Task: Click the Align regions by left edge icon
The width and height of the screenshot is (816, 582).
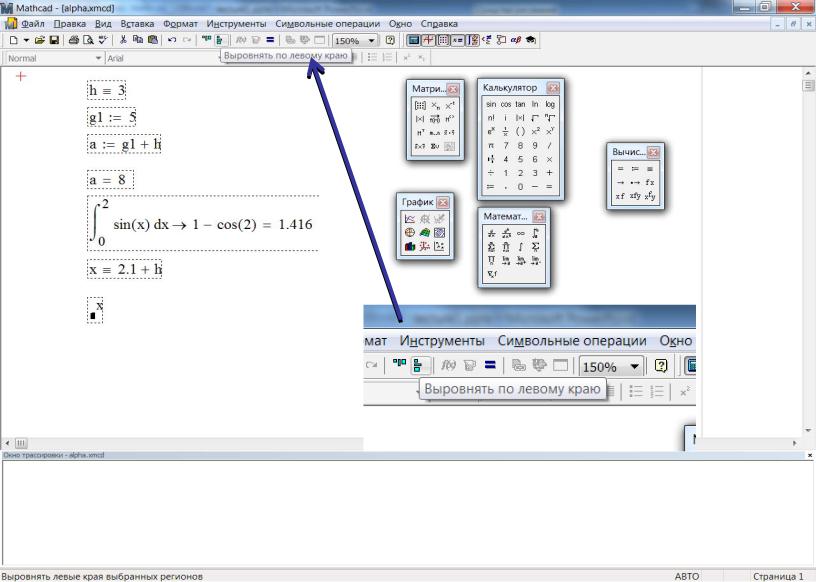Action: coord(220,40)
